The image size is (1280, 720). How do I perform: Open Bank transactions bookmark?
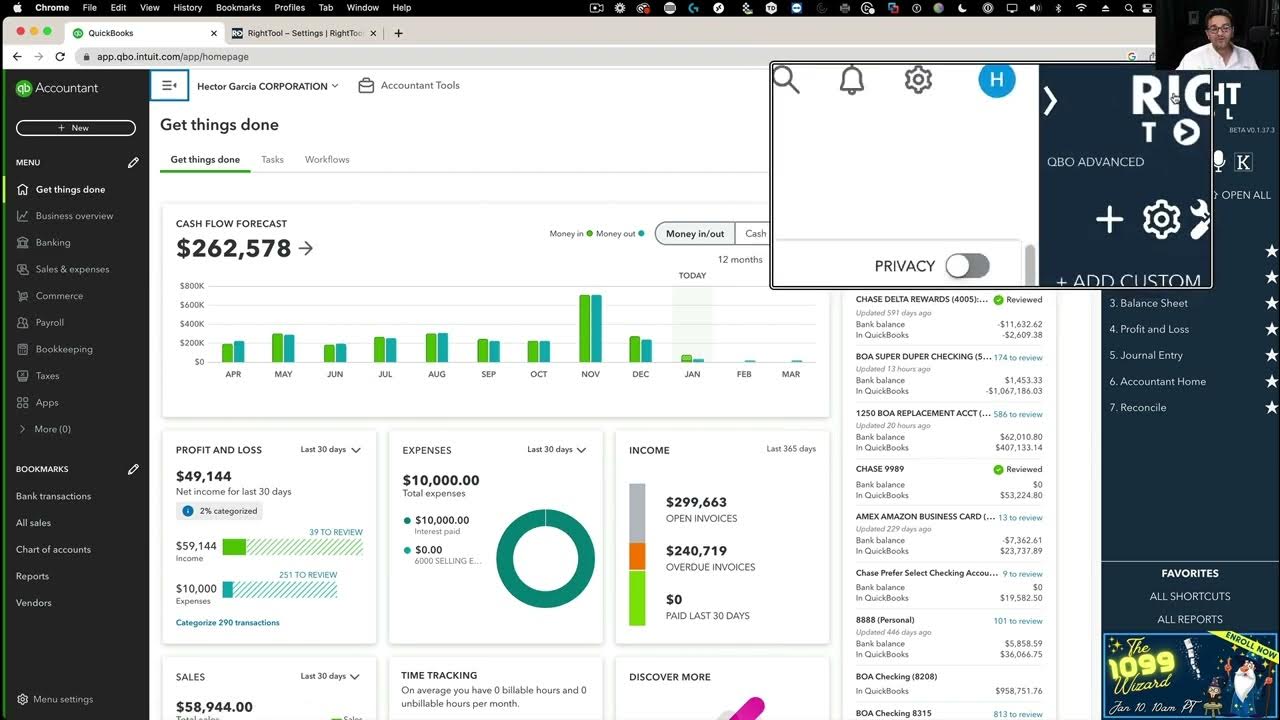[x=53, y=496]
